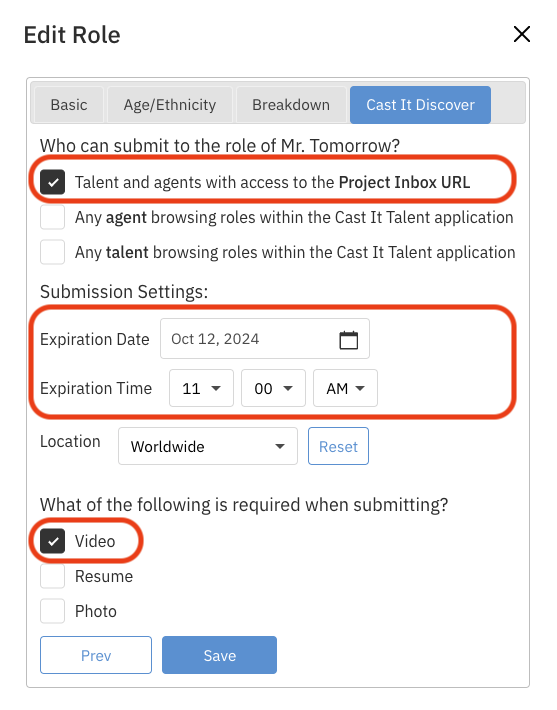The width and height of the screenshot is (557, 710).
Task: Save the role settings
Action: [x=220, y=655]
